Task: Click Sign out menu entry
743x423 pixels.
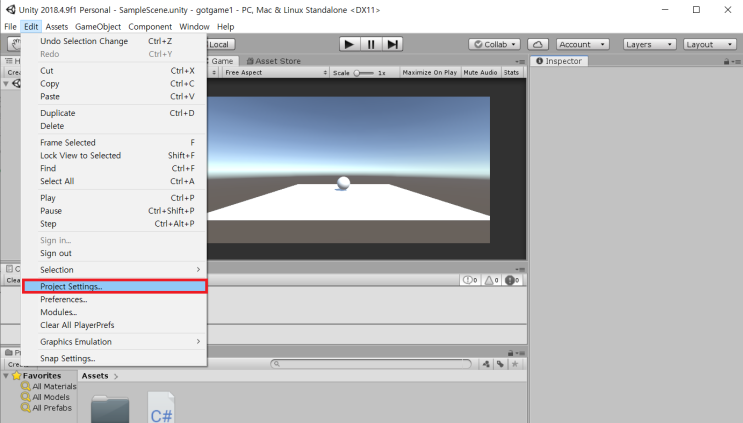Action: (x=114, y=253)
